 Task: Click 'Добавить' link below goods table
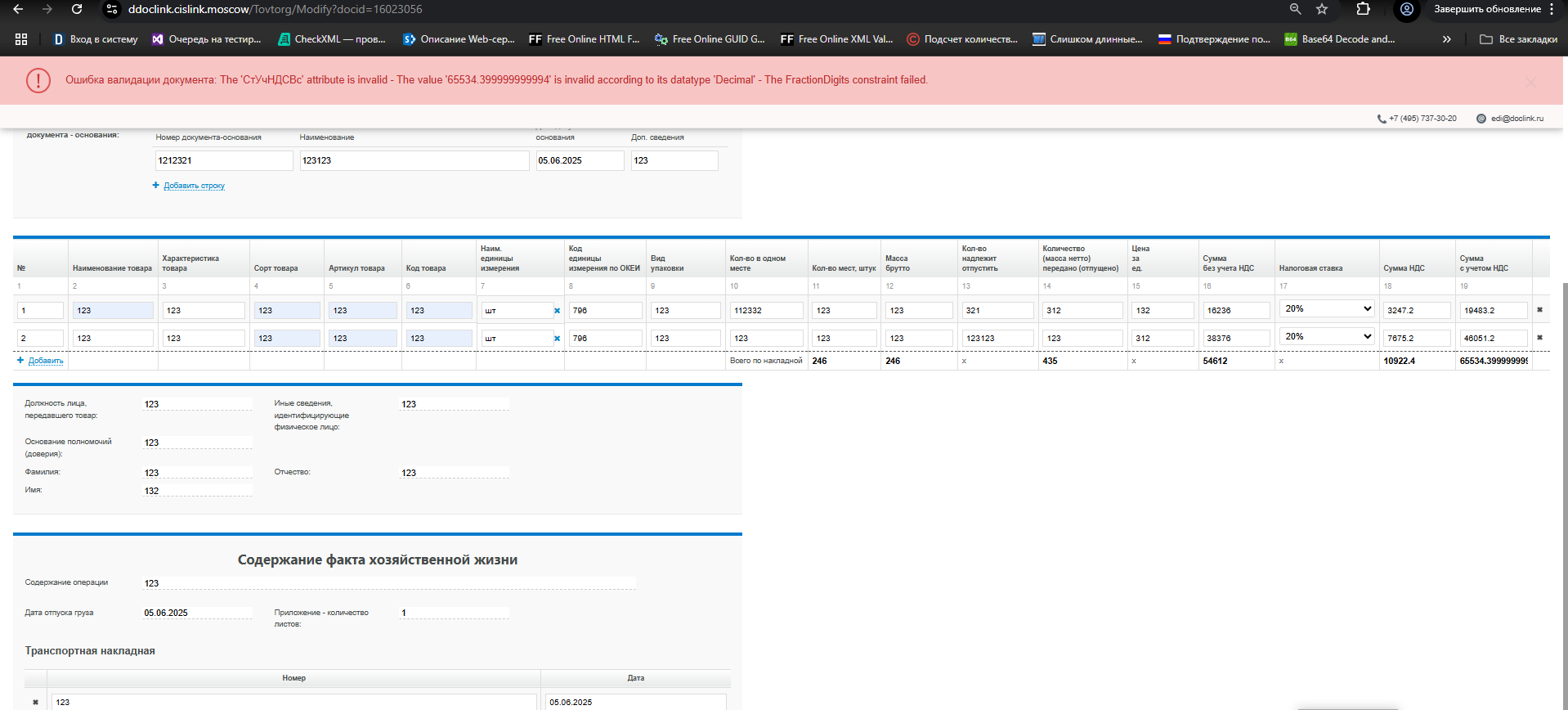(46, 361)
